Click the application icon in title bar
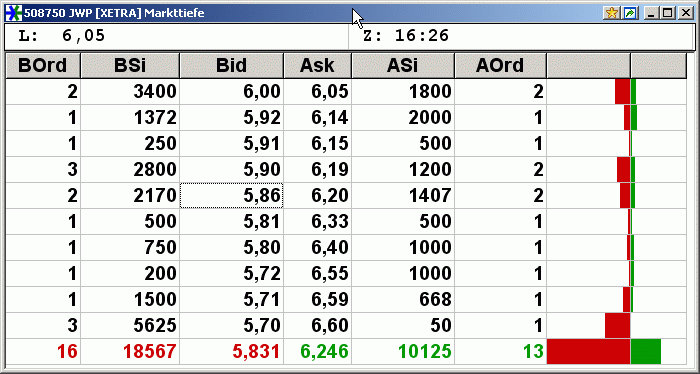 click(13, 13)
